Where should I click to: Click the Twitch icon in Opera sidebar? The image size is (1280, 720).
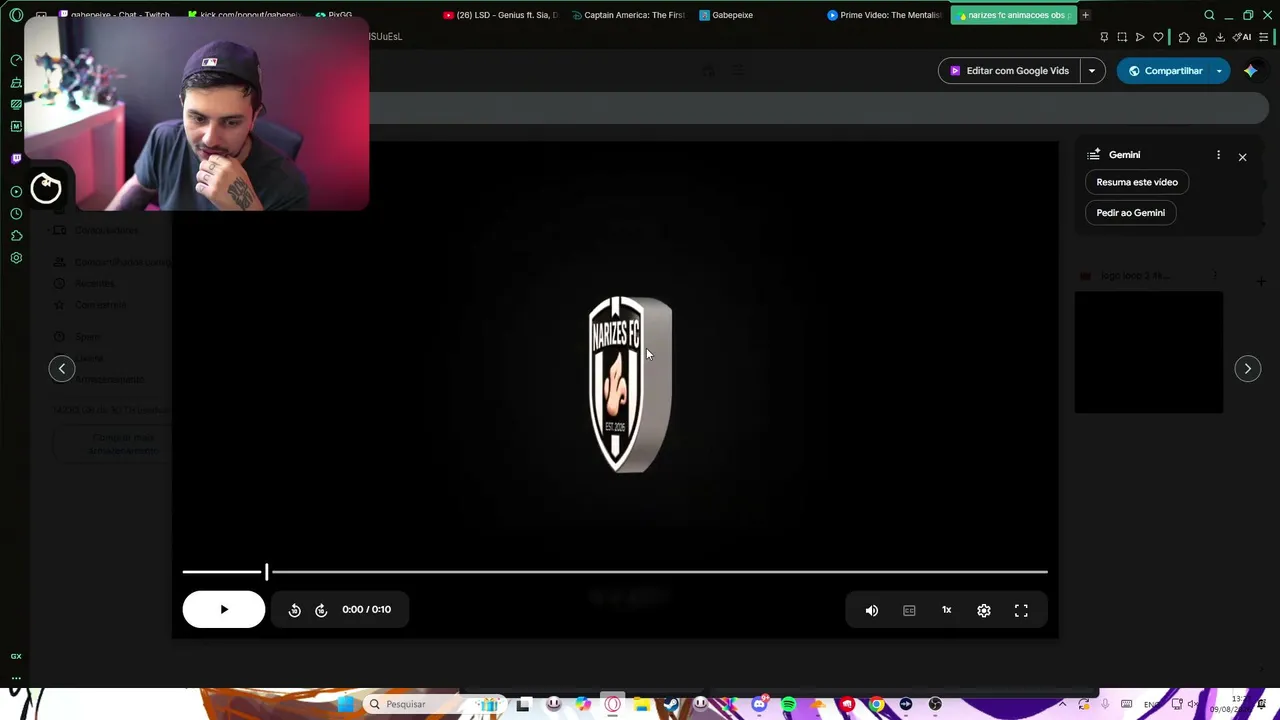(x=16, y=158)
